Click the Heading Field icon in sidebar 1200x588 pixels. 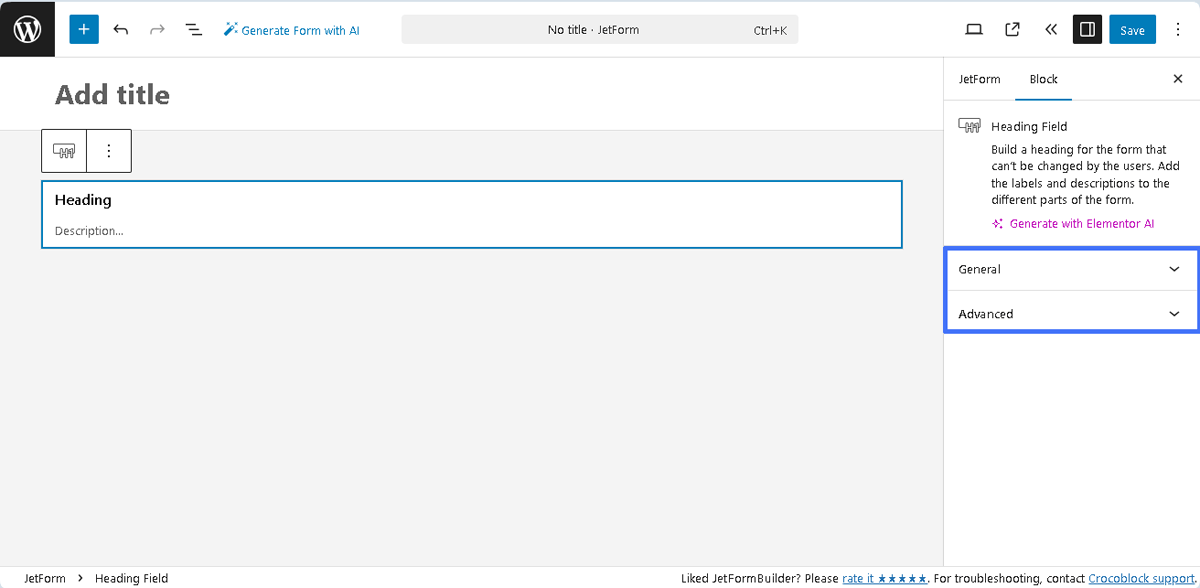(969, 126)
